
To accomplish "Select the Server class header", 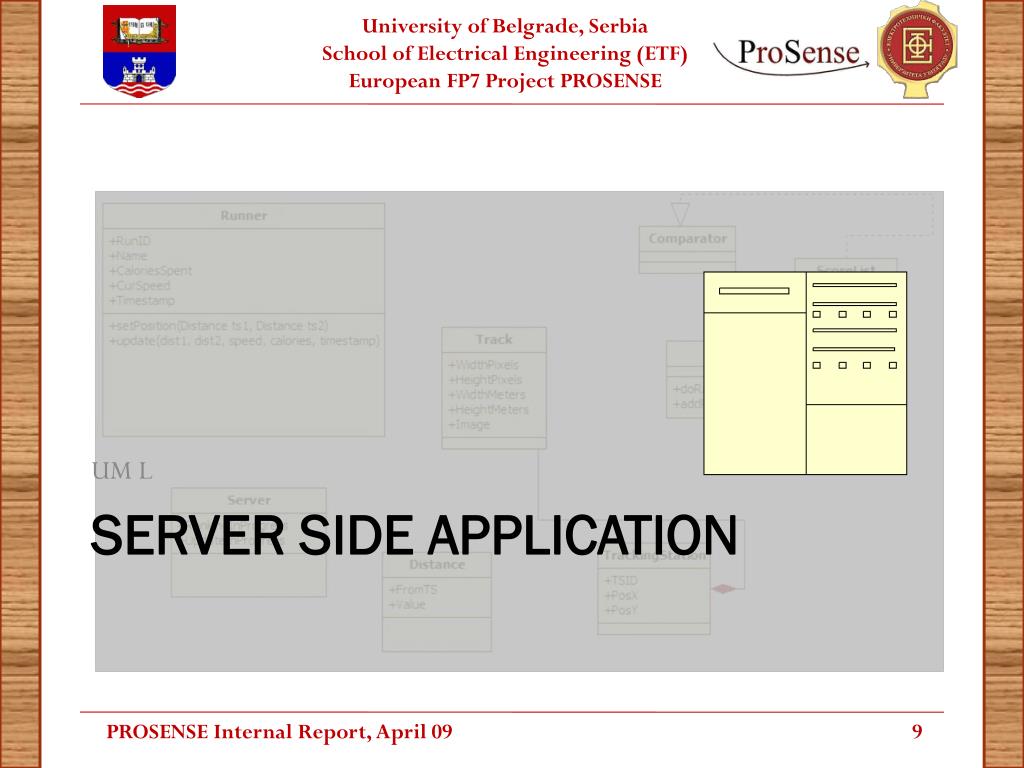I will 249,500.
